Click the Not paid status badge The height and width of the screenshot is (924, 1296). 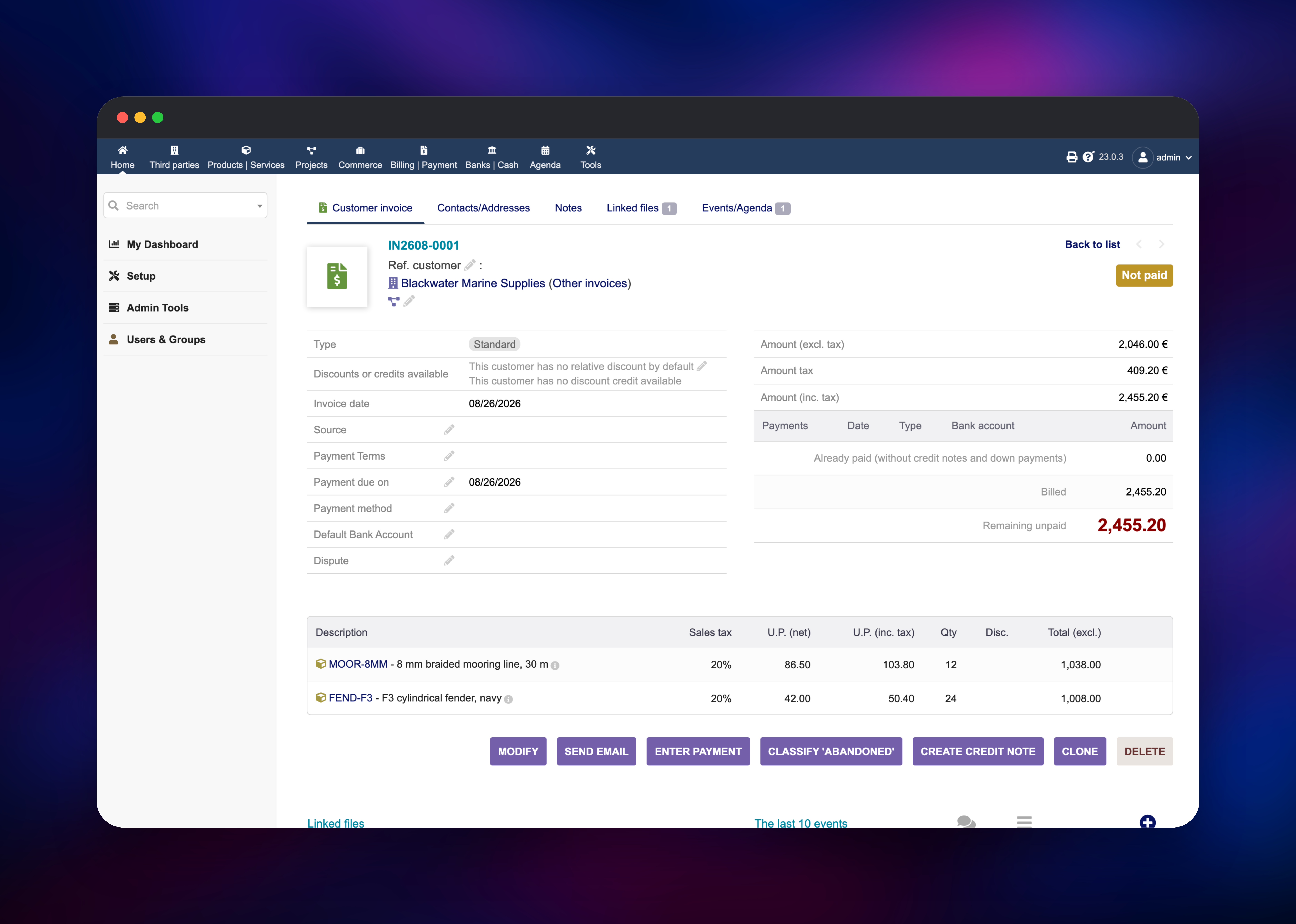[1144, 275]
